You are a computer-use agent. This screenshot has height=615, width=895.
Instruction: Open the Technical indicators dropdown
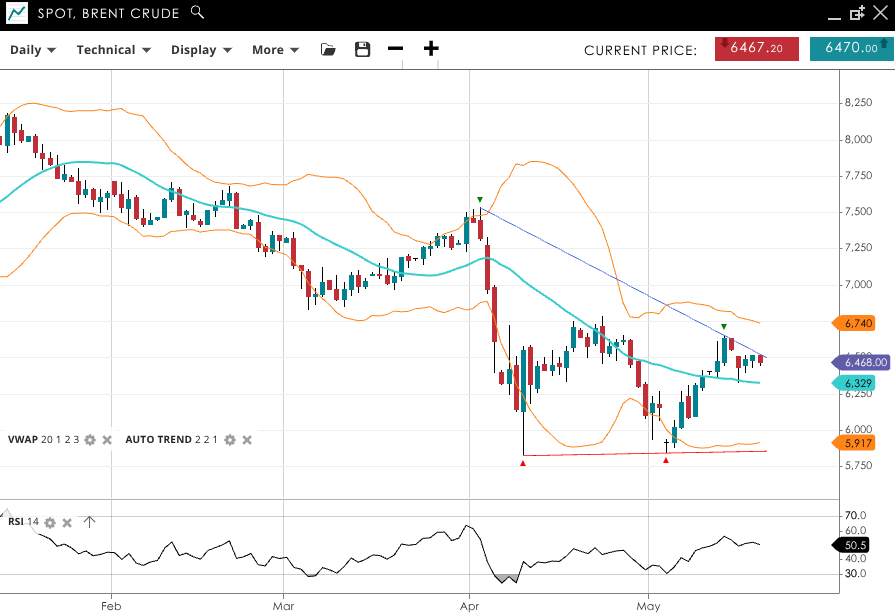[113, 49]
